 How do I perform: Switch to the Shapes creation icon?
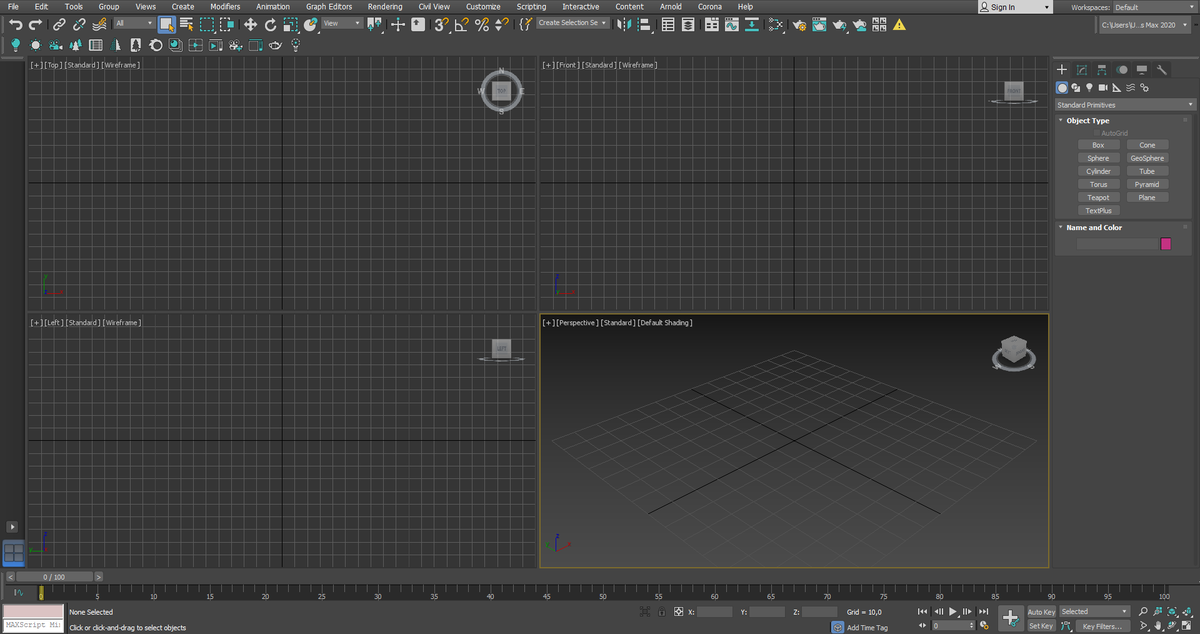coord(1076,87)
